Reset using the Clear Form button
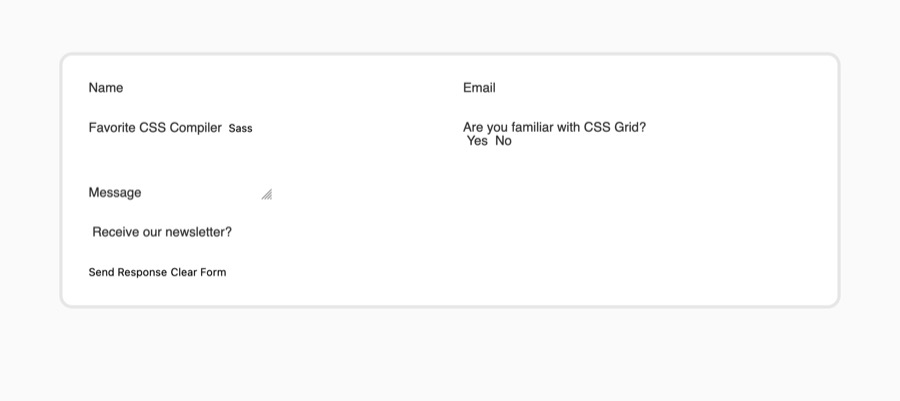This screenshot has width=900, height=401. [198, 272]
